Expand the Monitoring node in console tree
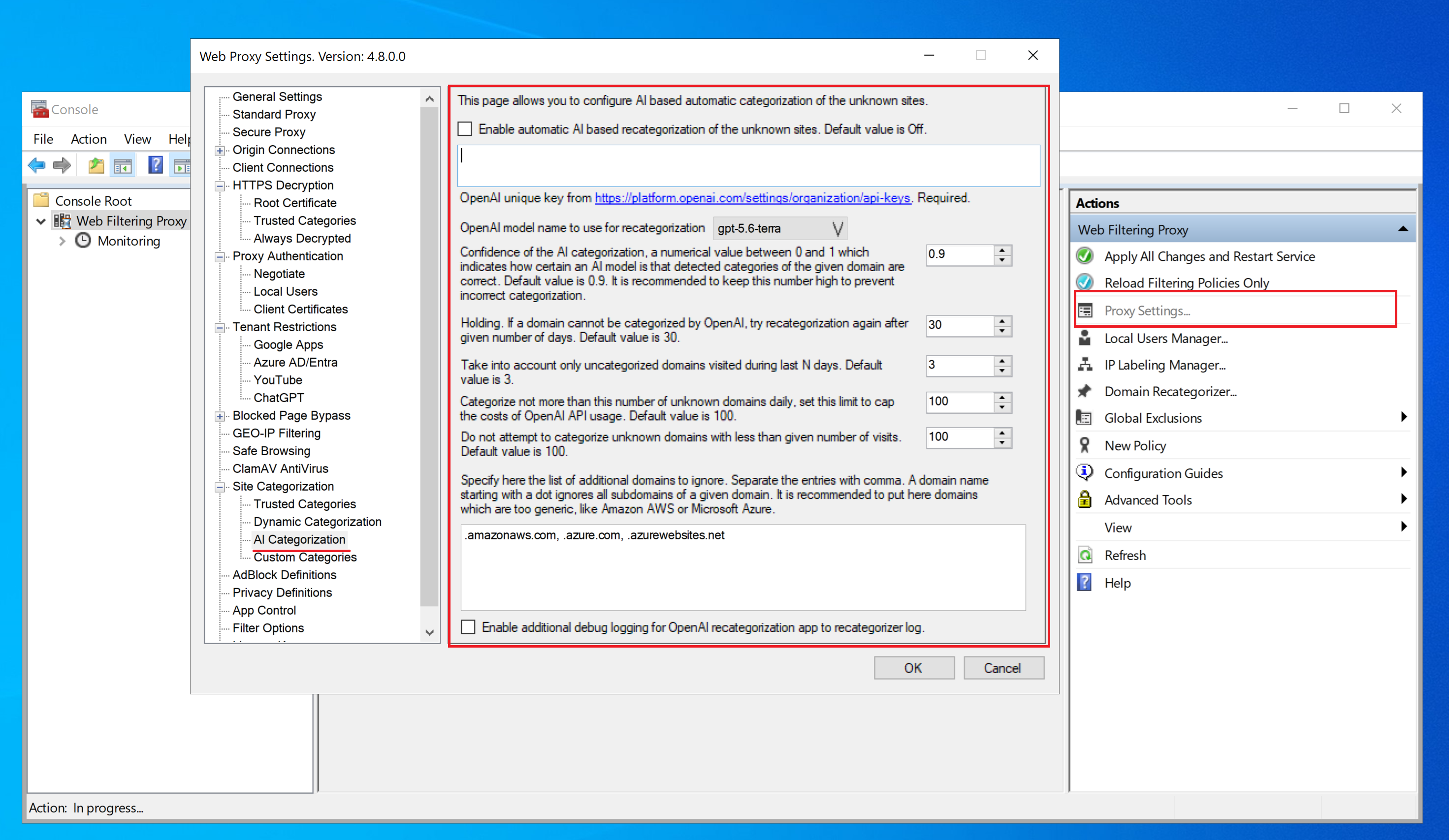Image resolution: width=1449 pixels, height=840 pixels. 62,241
